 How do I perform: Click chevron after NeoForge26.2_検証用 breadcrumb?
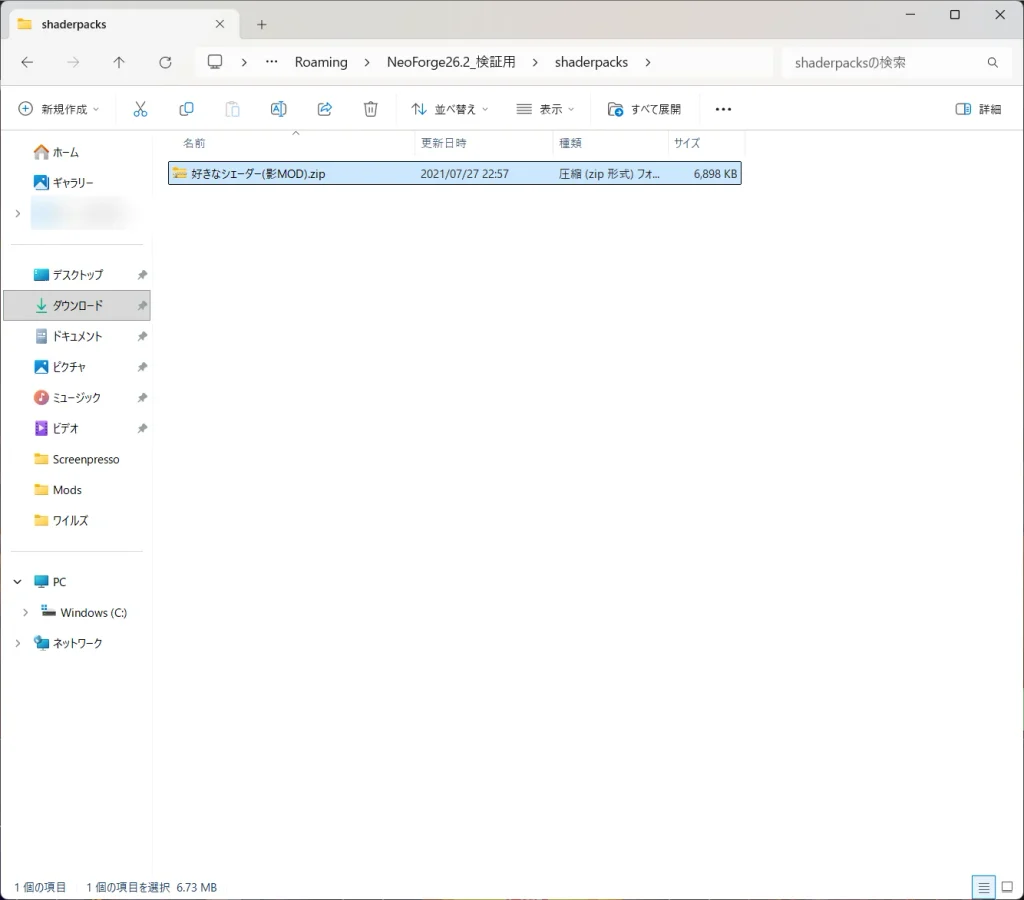click(x=535, y=62)
